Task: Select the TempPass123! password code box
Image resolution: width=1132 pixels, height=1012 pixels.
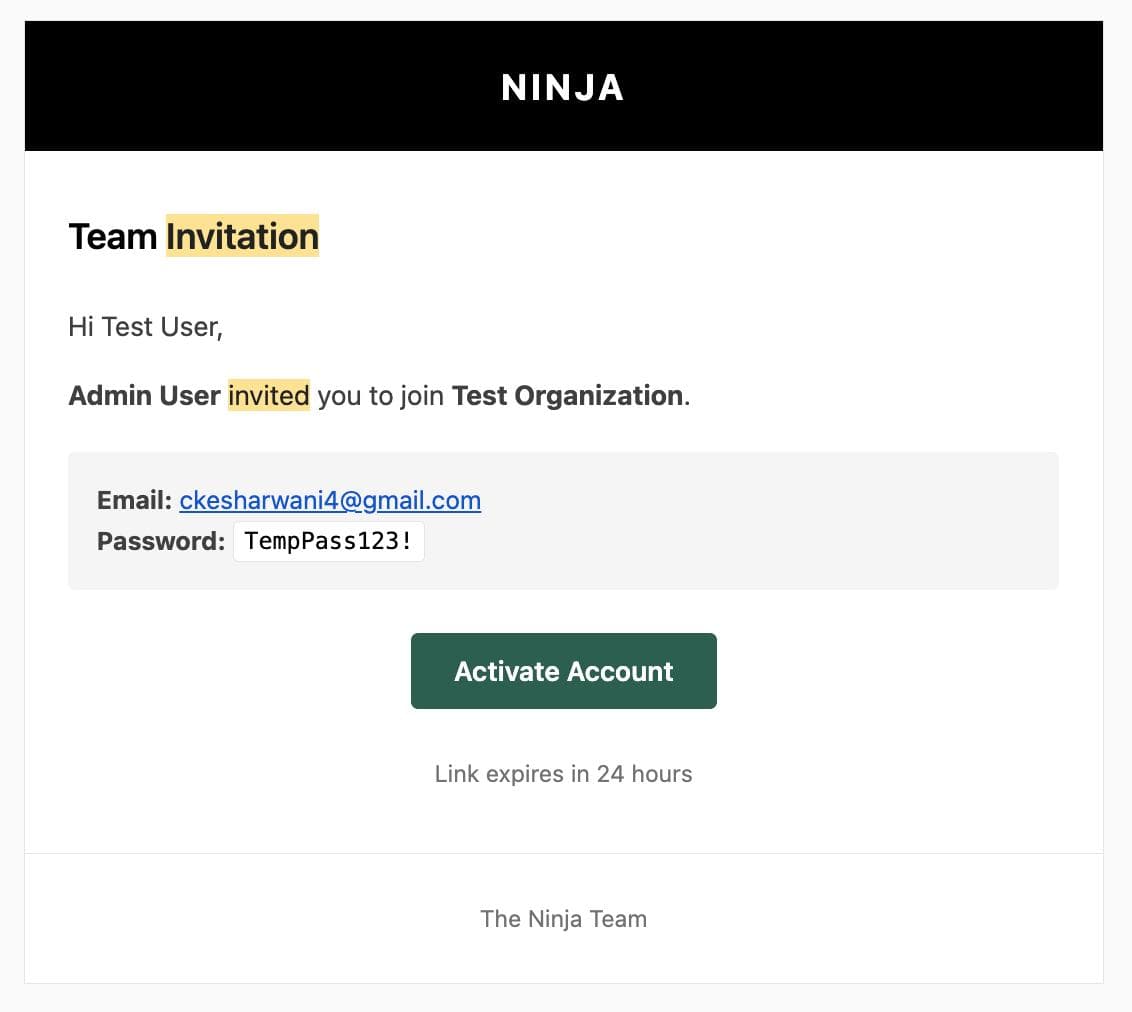Action: 328,541
